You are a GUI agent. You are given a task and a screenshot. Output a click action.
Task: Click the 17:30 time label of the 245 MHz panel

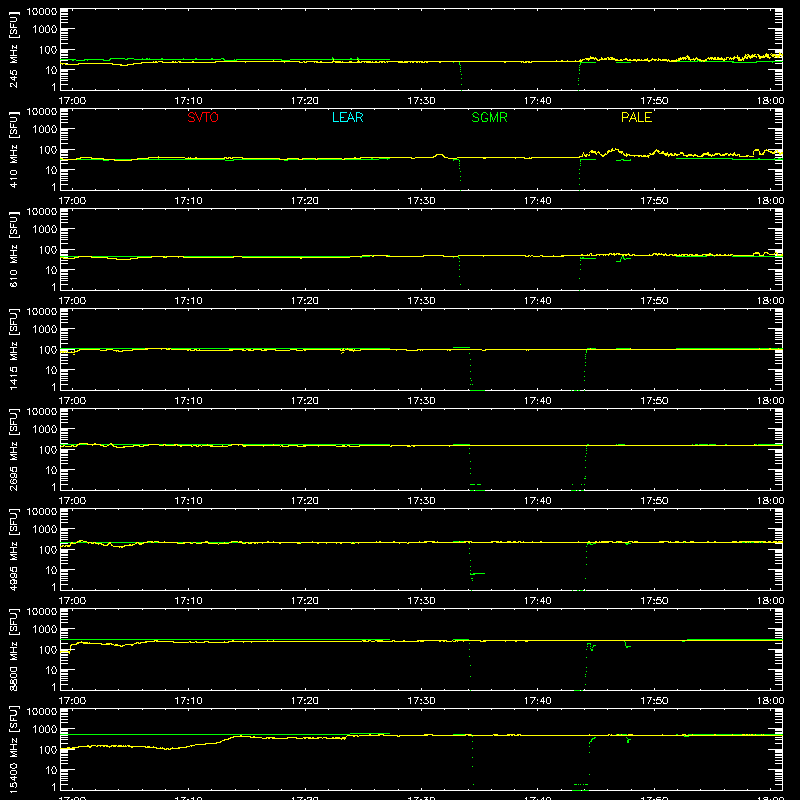421,101
